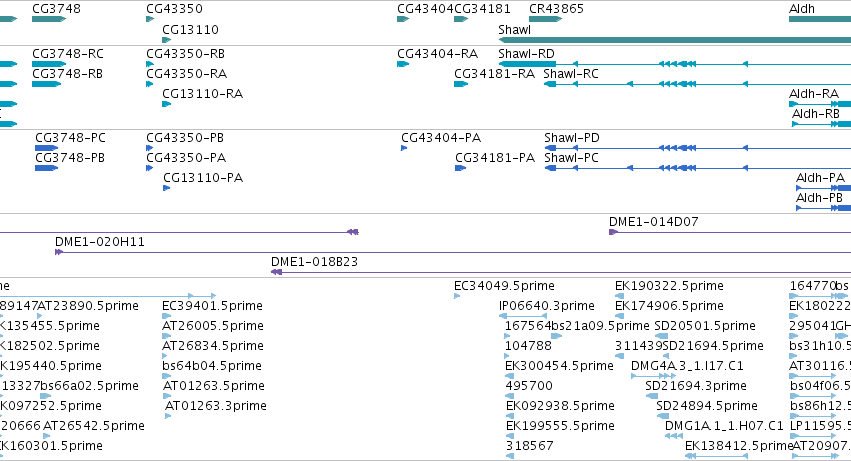This screenshot has width=851, height=461.
Task: Select the 104788 feature label
Action: tap(528, 346)
